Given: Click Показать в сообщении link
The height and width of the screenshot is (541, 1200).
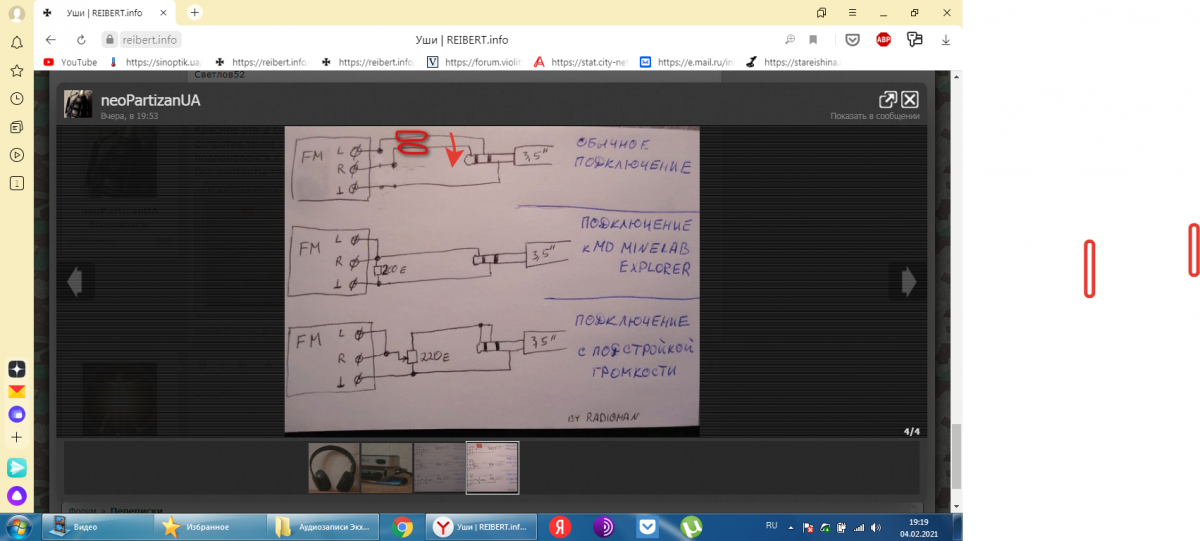Looking at the screenshot, I should [x=874, y=116].
